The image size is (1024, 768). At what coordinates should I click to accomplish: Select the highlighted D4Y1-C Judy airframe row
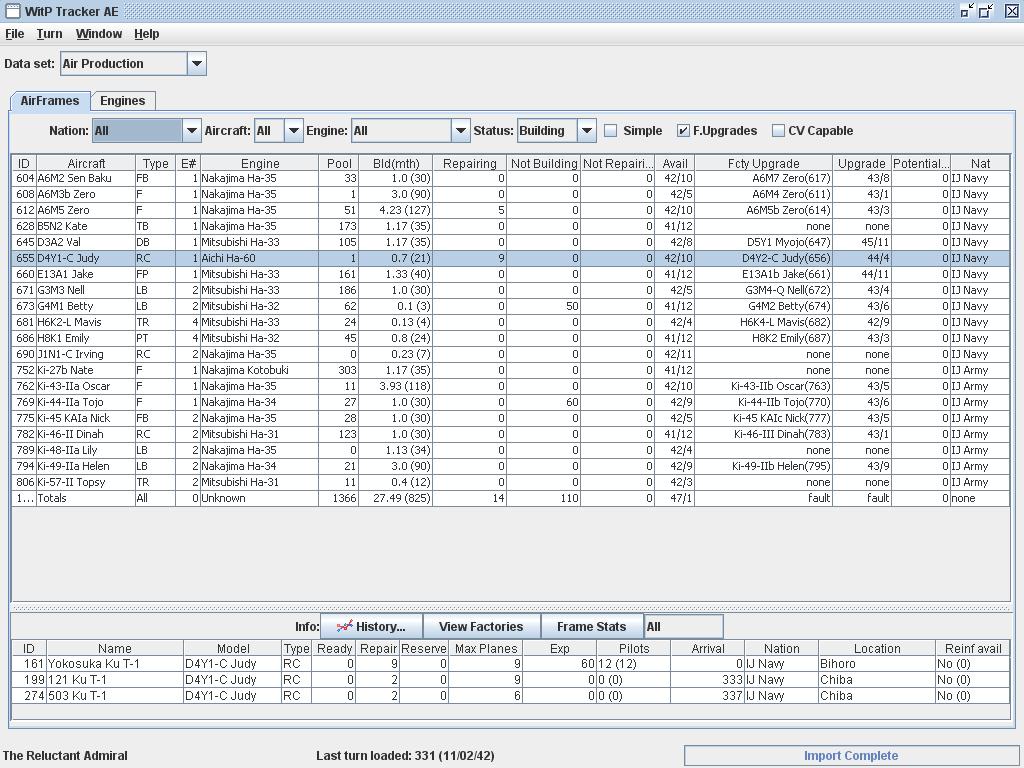click(x=511, y=258)
